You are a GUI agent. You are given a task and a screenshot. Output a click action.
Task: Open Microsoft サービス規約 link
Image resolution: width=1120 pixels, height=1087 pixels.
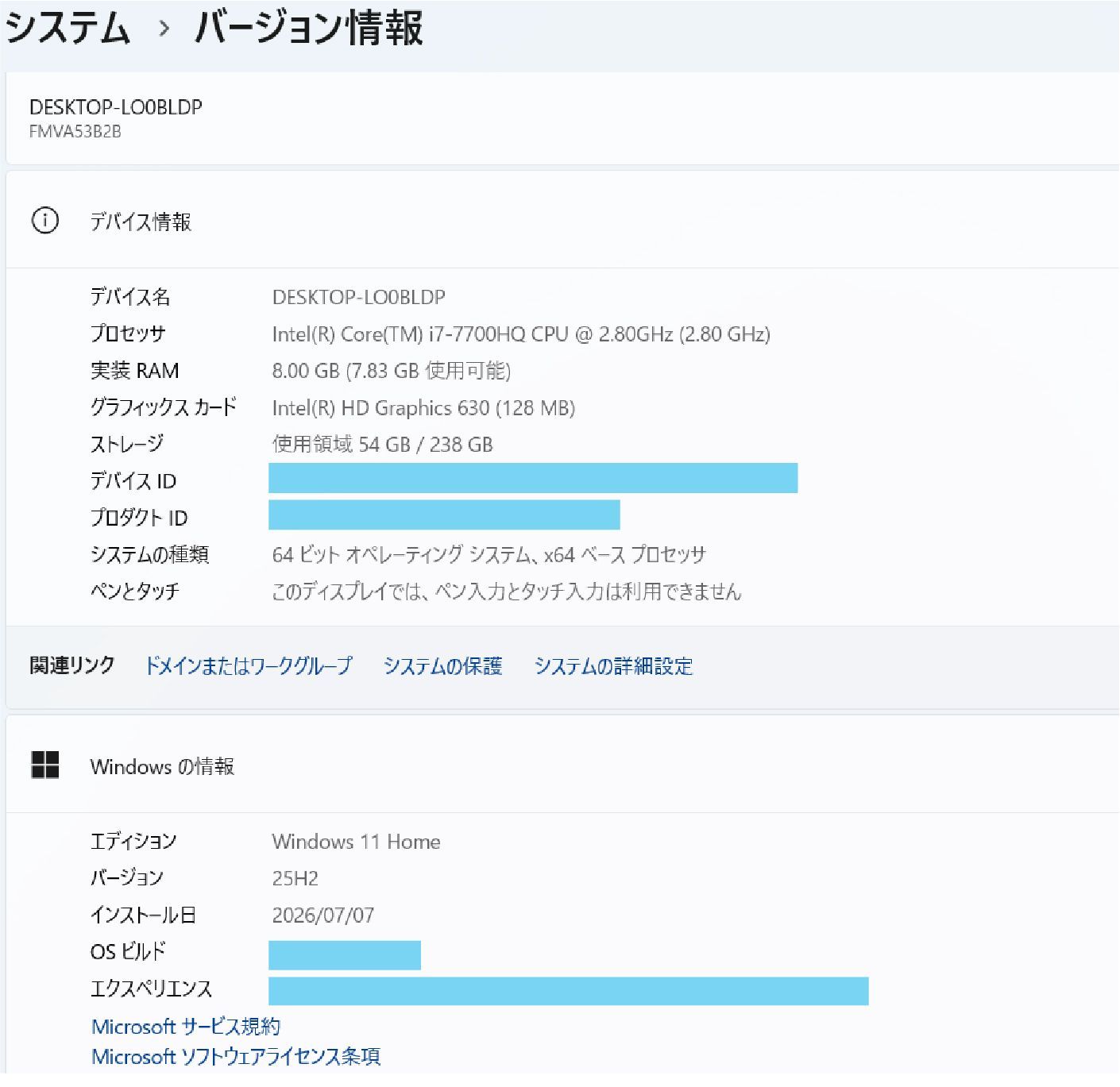(186, 1026)
